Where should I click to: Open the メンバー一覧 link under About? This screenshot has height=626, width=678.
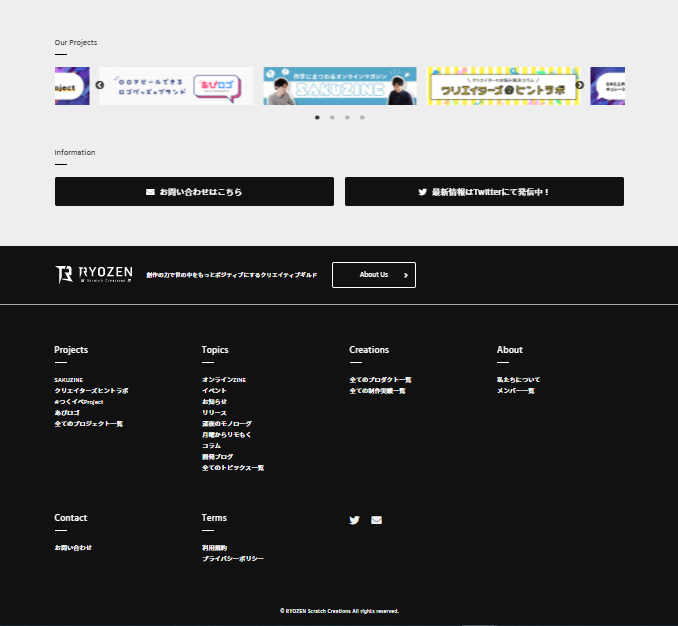pyautogui.click(x=516, y=391)
